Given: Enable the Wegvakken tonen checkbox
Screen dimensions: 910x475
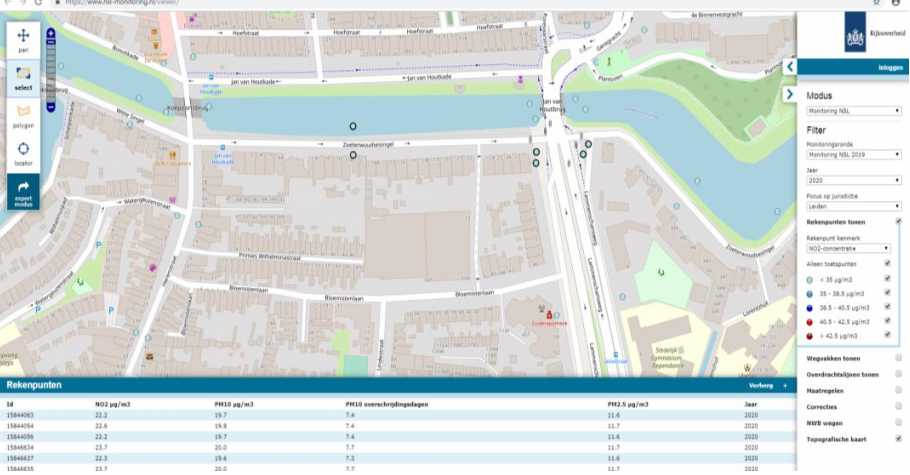Looking at the screenshot, I should point(898,358).
